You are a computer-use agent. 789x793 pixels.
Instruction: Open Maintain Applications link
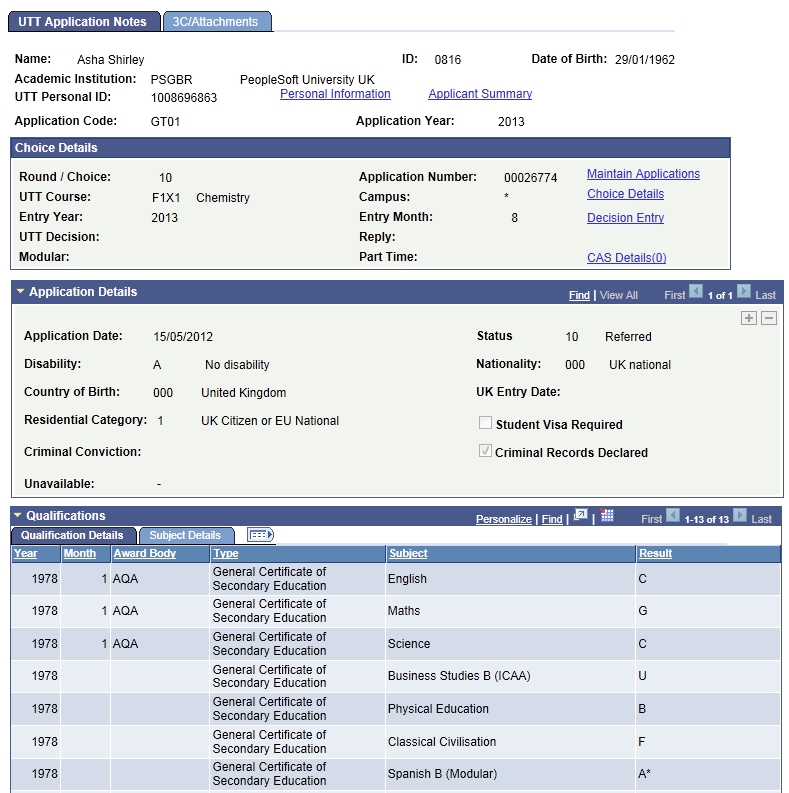click(x=643, y=174)
